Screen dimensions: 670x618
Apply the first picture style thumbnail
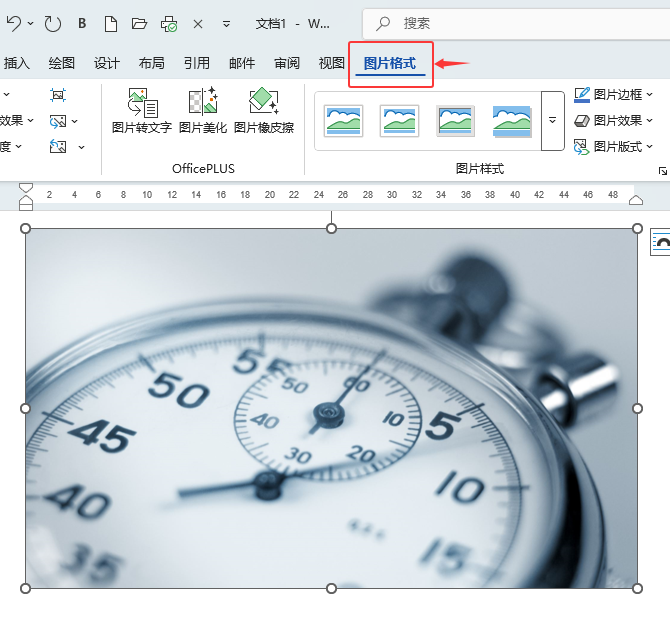click(x=344, y=121)
